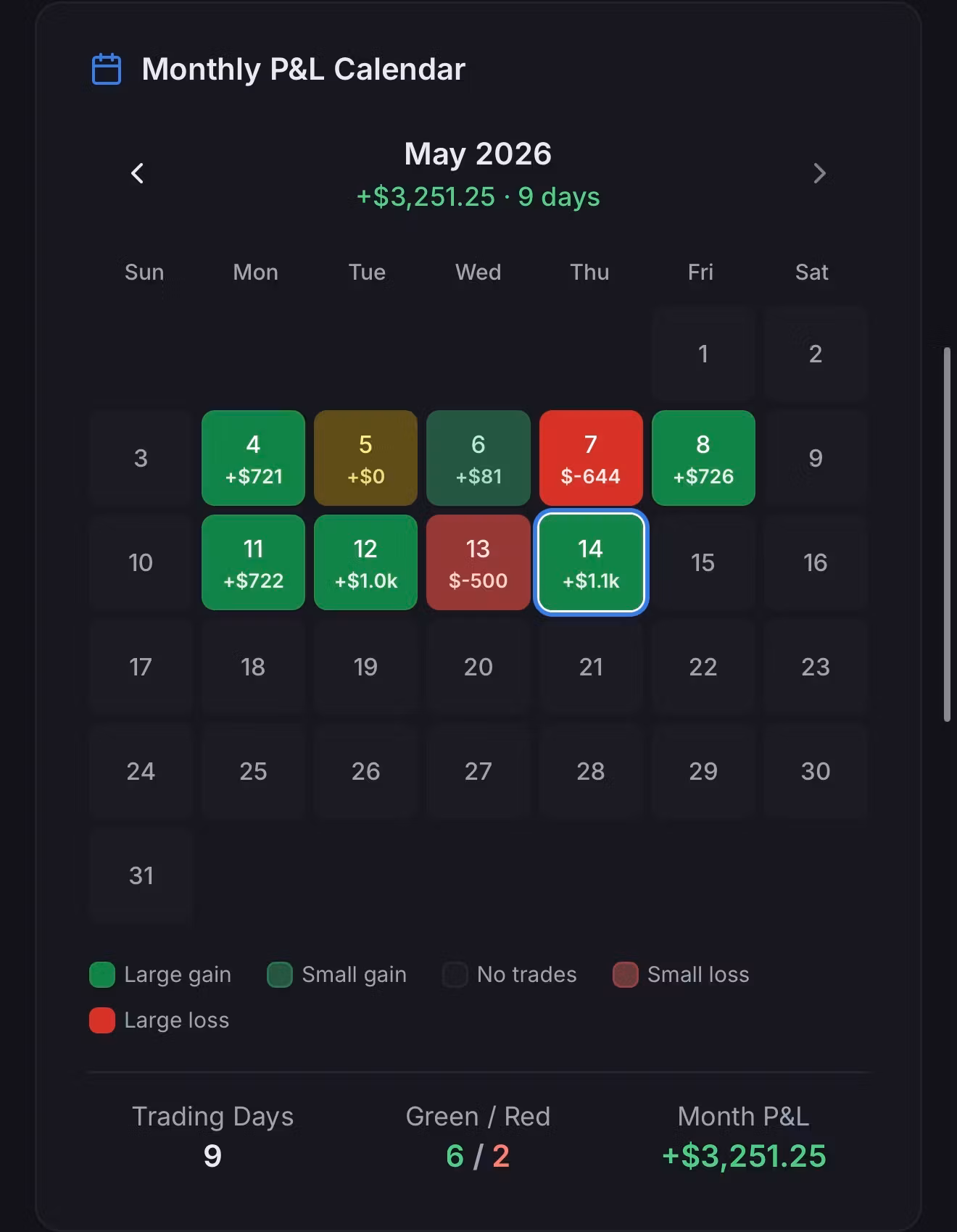Viewport: 957px width, 1232px height.
Task: Click highlighted May 14 with +$1.1k
Action: click(591, 562)
